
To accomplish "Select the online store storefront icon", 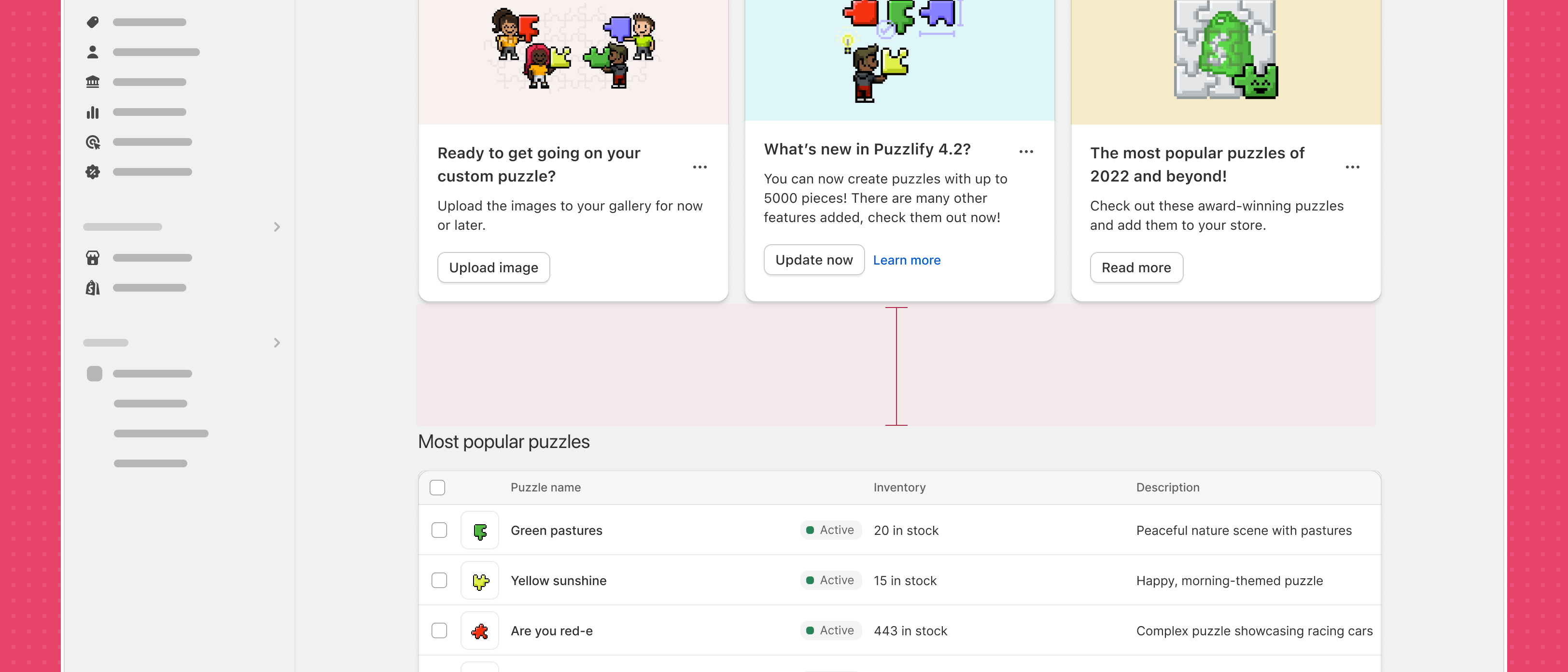I will (x=93, y=257).
